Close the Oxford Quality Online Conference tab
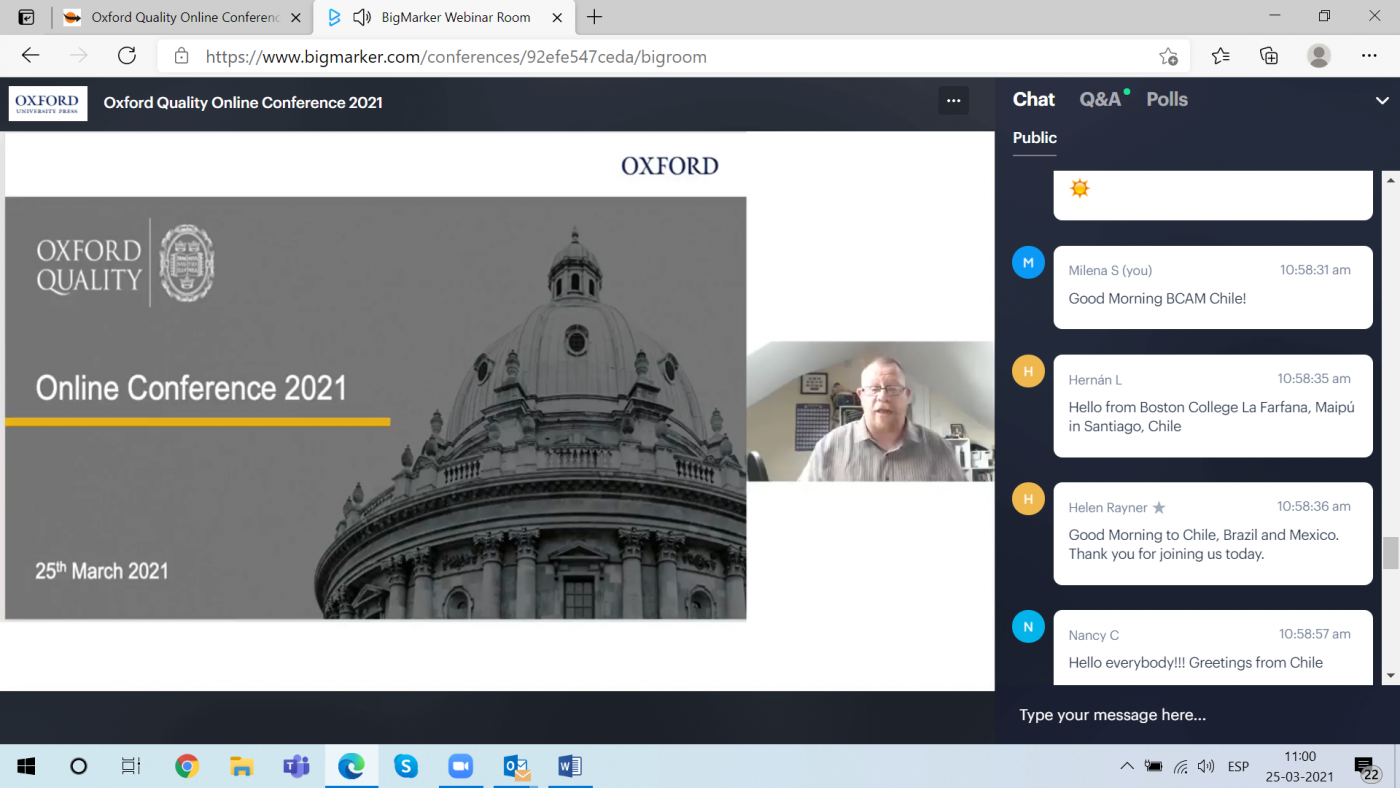This screenshot has height=788, width=1400. click(296, 17)
